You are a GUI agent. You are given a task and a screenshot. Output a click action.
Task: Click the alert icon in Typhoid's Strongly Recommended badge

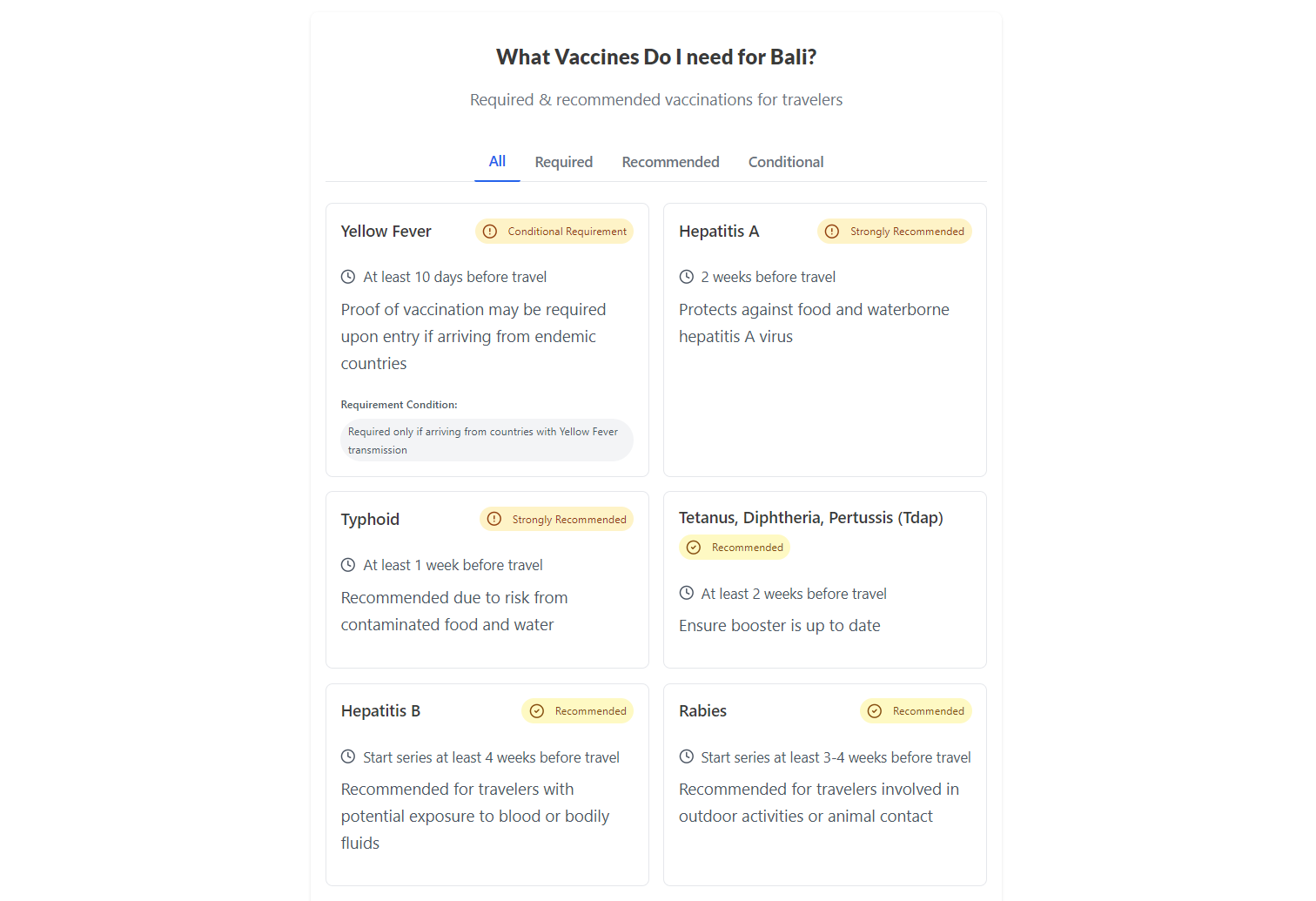tap(494, 519)
